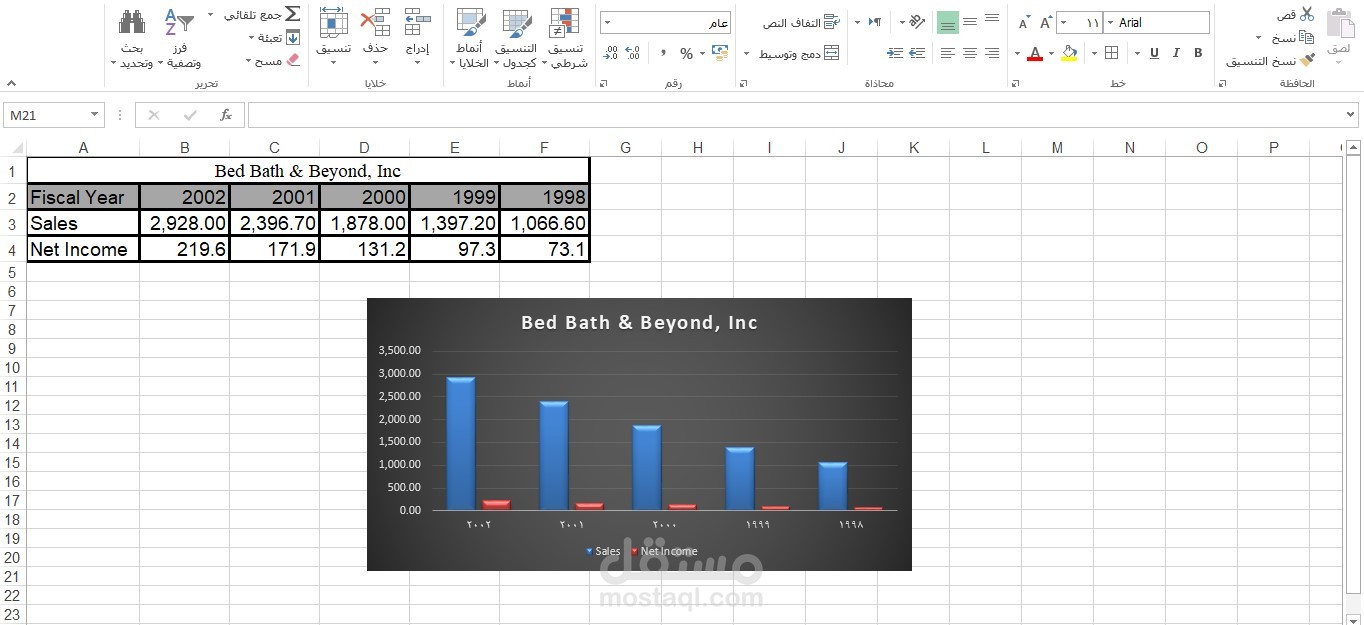Image resolution: width=1364 pixels, height=625 pixels.
Task: Open Format as Table dropdown
Action: (516, 39)
